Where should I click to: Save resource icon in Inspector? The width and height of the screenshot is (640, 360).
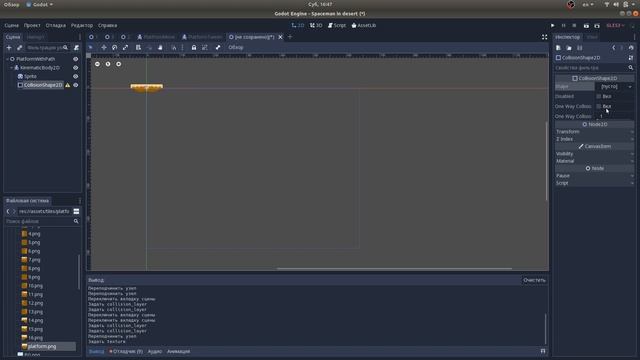(580, 48)
